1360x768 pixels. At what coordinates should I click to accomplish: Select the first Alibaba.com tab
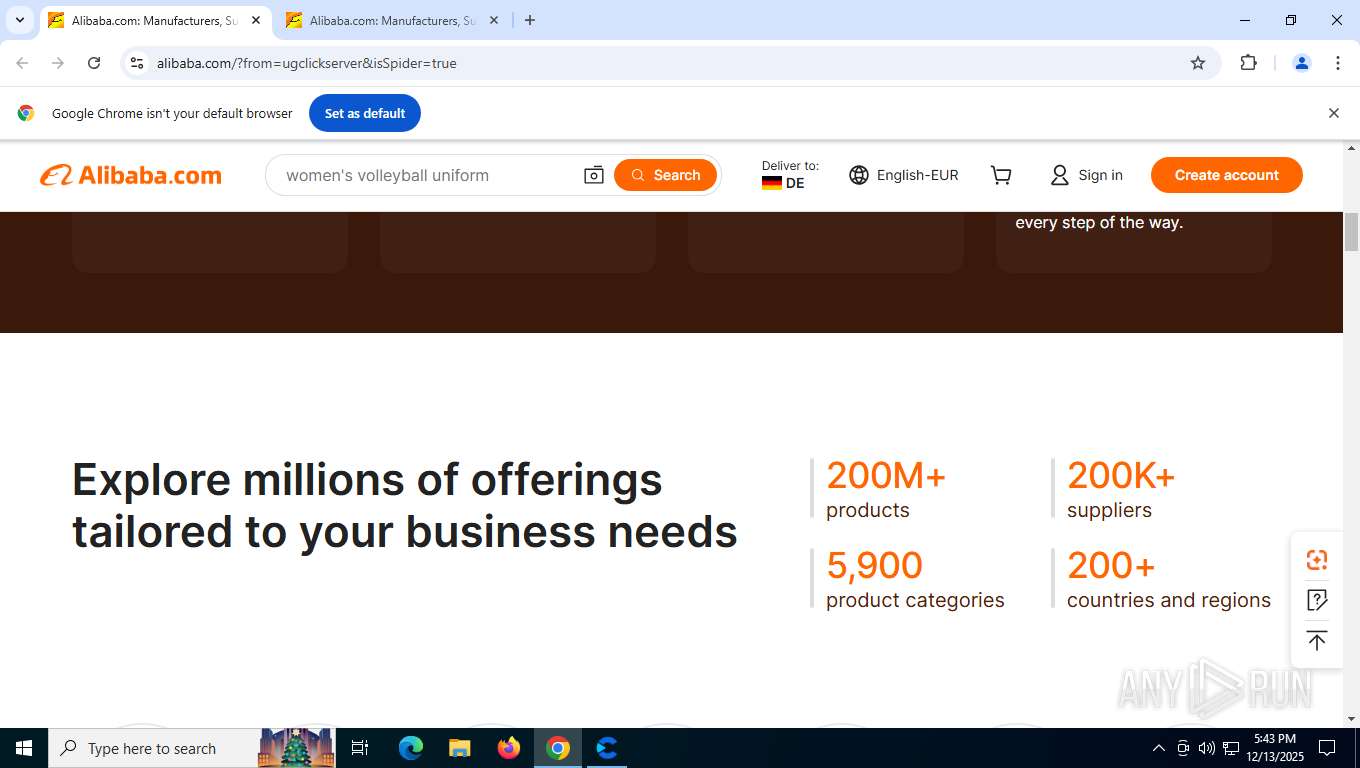(155, 20)
